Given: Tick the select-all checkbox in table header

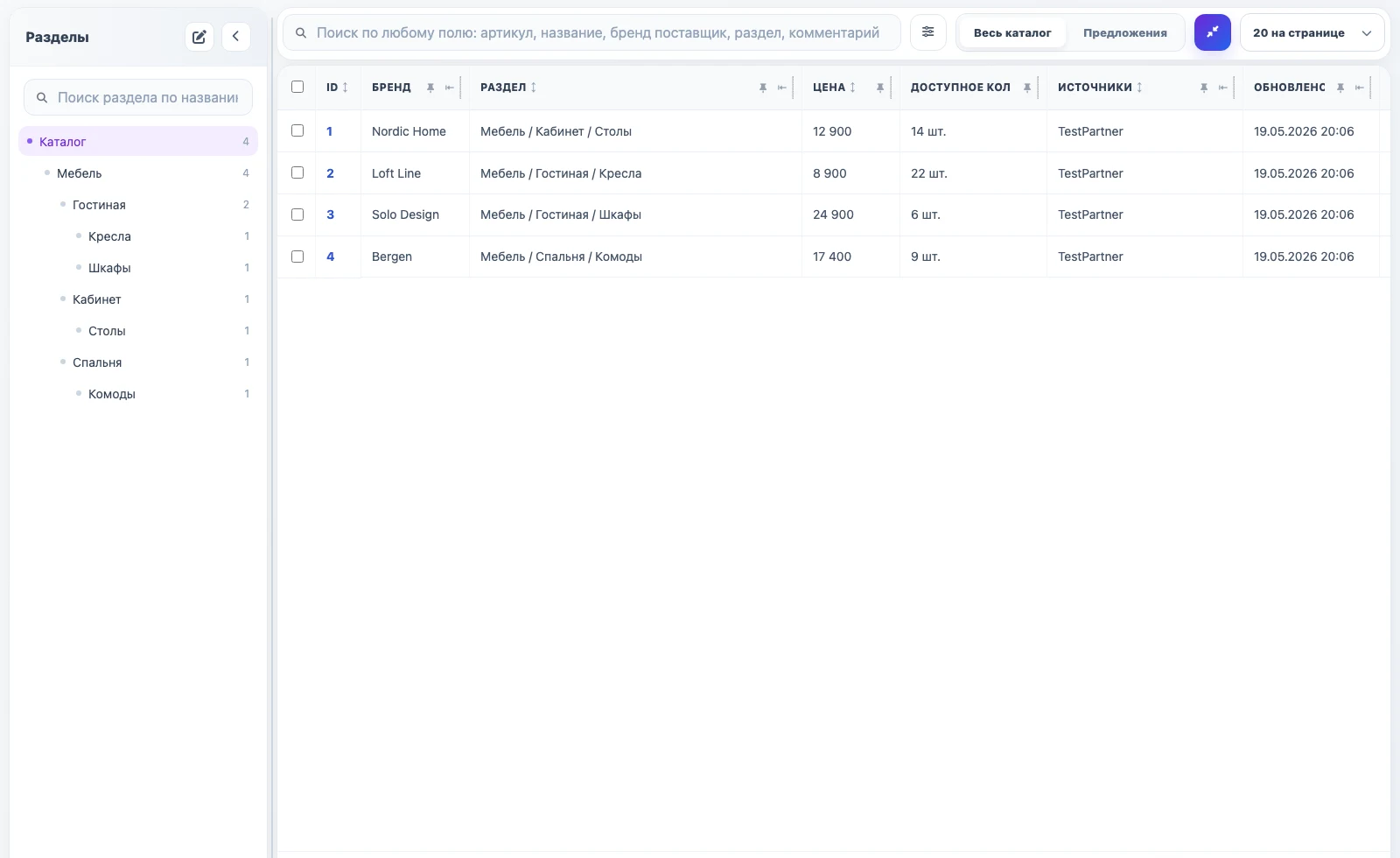Looking at the screenshot, I should point(297,87).
